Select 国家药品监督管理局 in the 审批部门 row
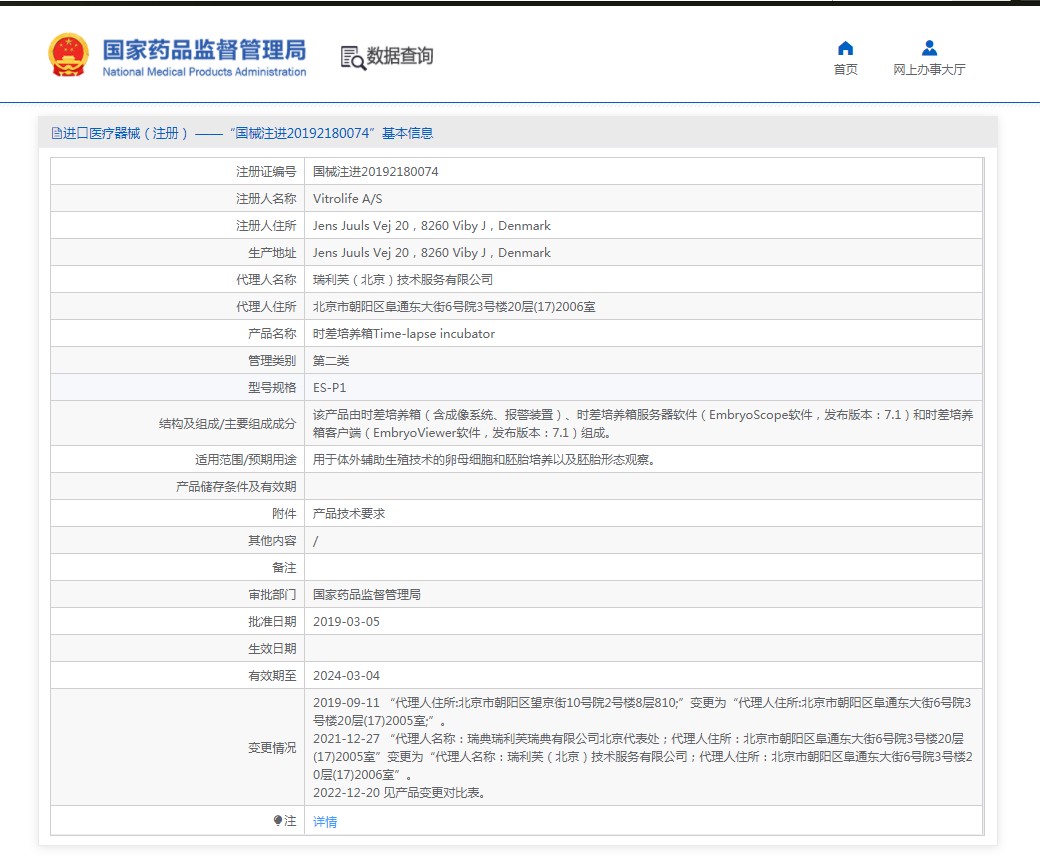 (x=367, y=595)
